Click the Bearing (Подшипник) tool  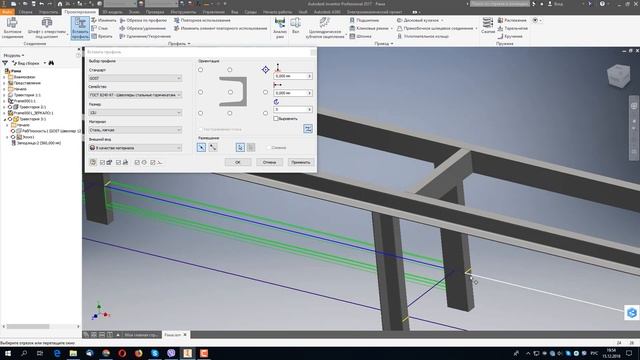coord(364,20)
